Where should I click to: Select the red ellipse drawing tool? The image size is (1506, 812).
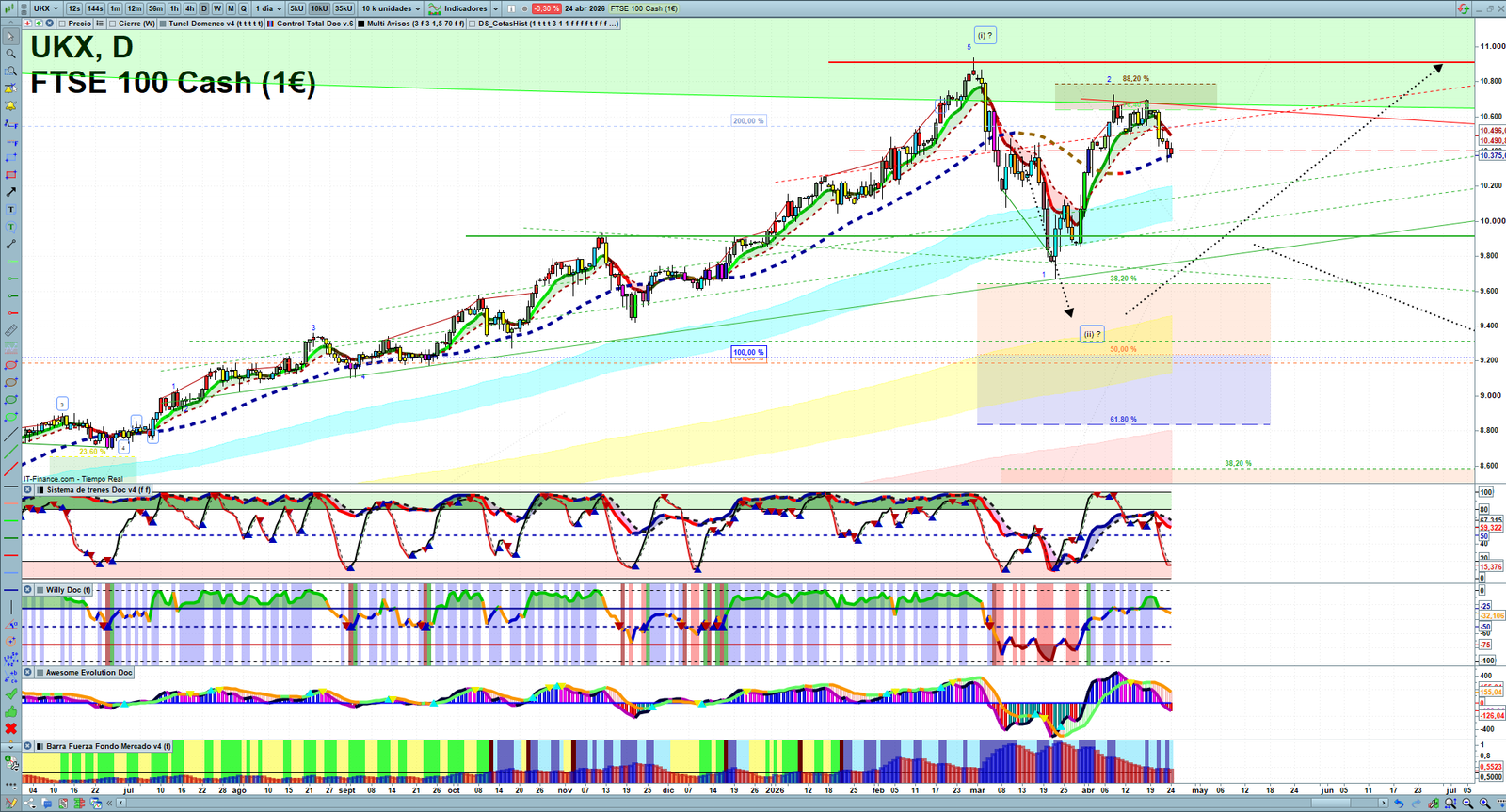pos(10,365)
